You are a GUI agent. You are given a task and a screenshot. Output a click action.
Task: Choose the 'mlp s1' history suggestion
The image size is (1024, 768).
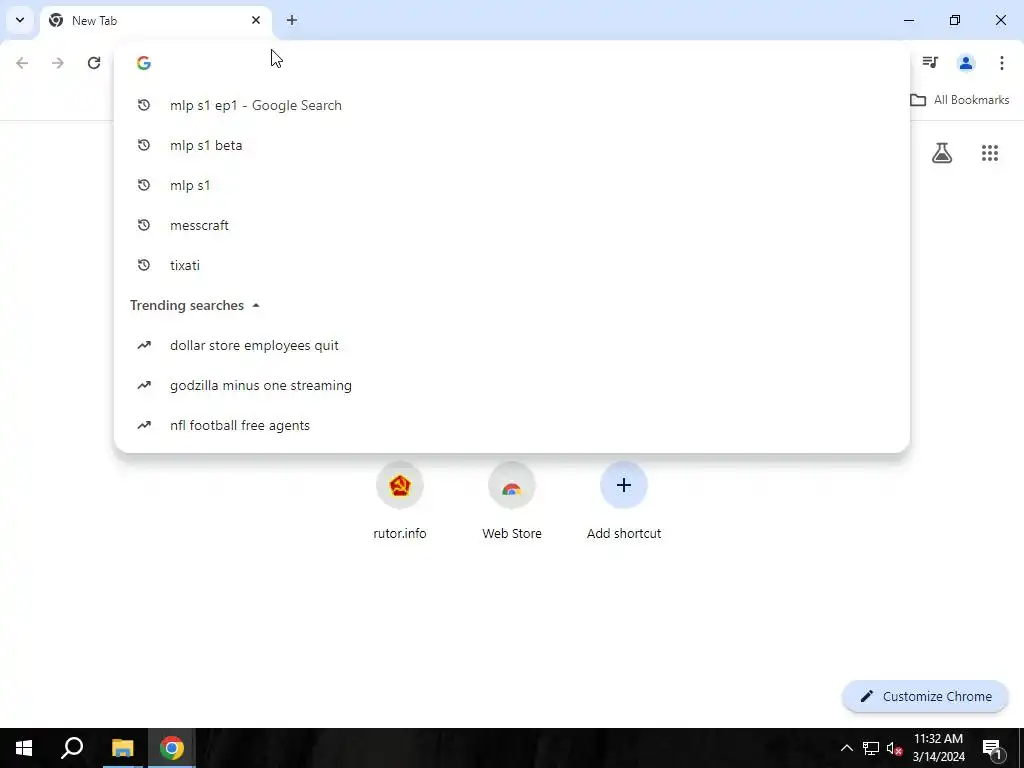click(511, 185)
